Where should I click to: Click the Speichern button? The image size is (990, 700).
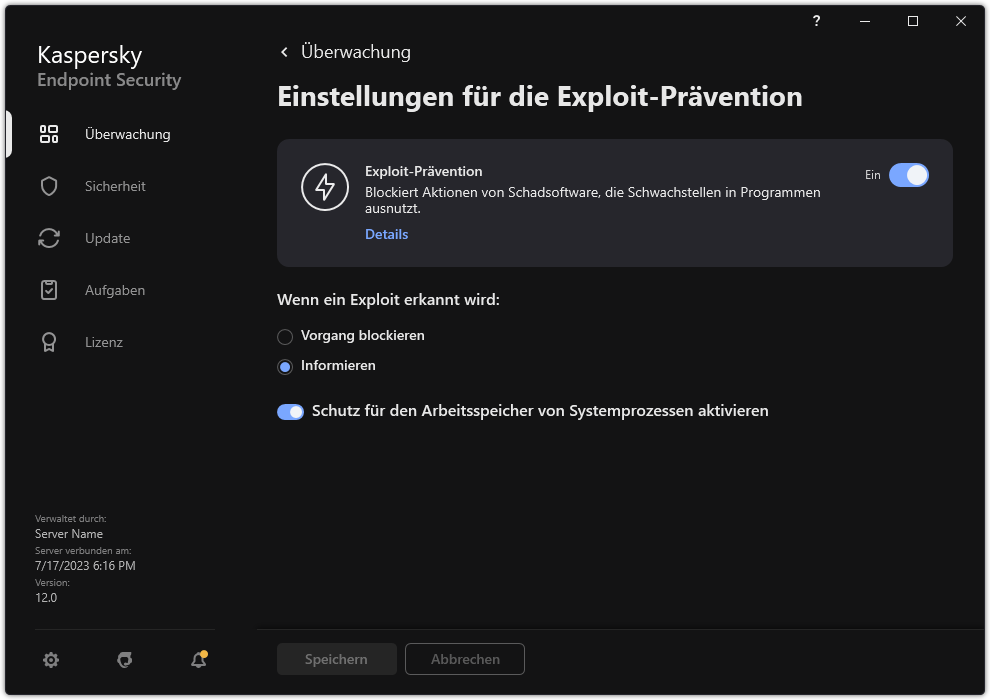click(x=336, y=659)
